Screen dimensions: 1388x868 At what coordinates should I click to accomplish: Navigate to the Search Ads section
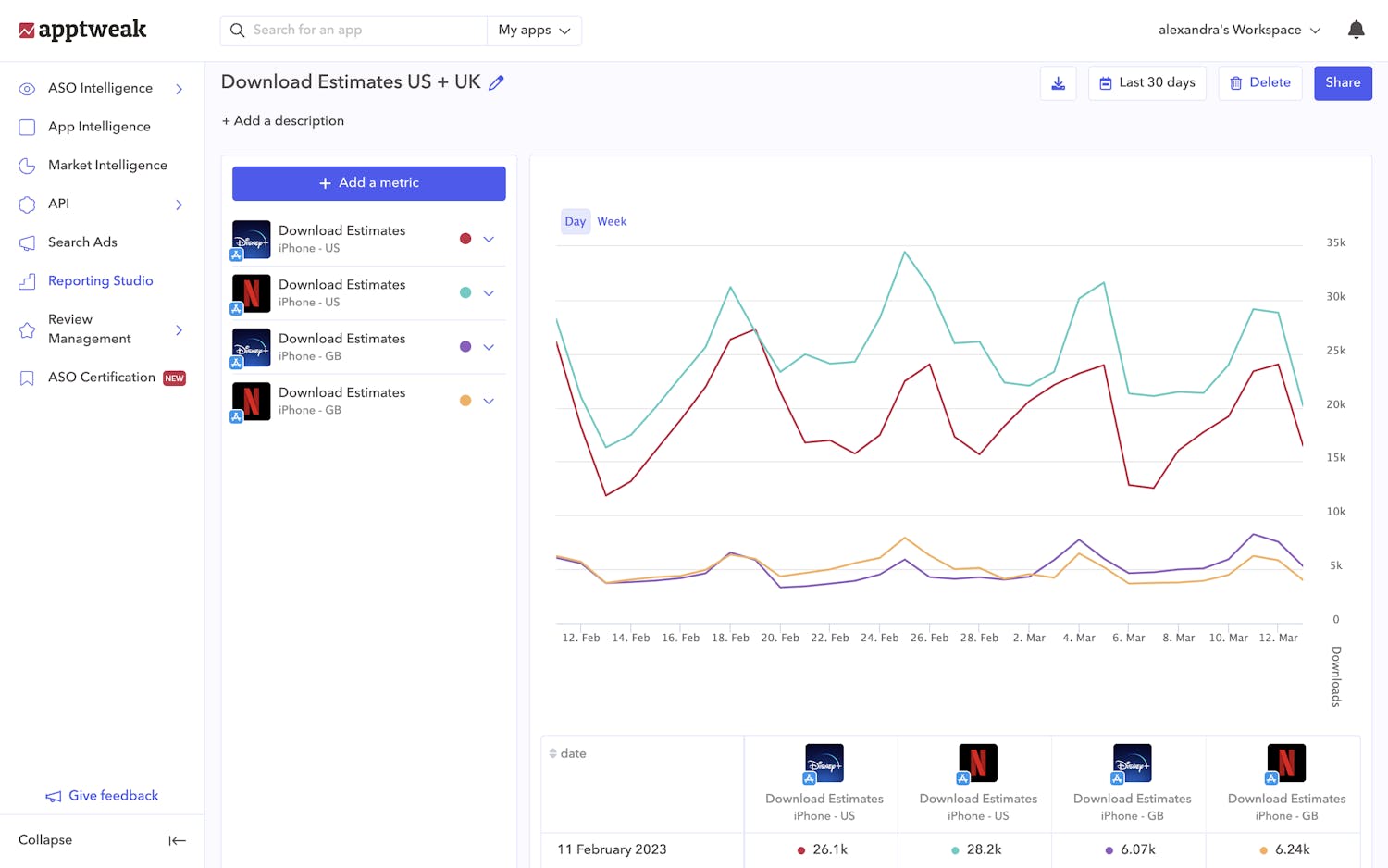click(x=82, y=242)
